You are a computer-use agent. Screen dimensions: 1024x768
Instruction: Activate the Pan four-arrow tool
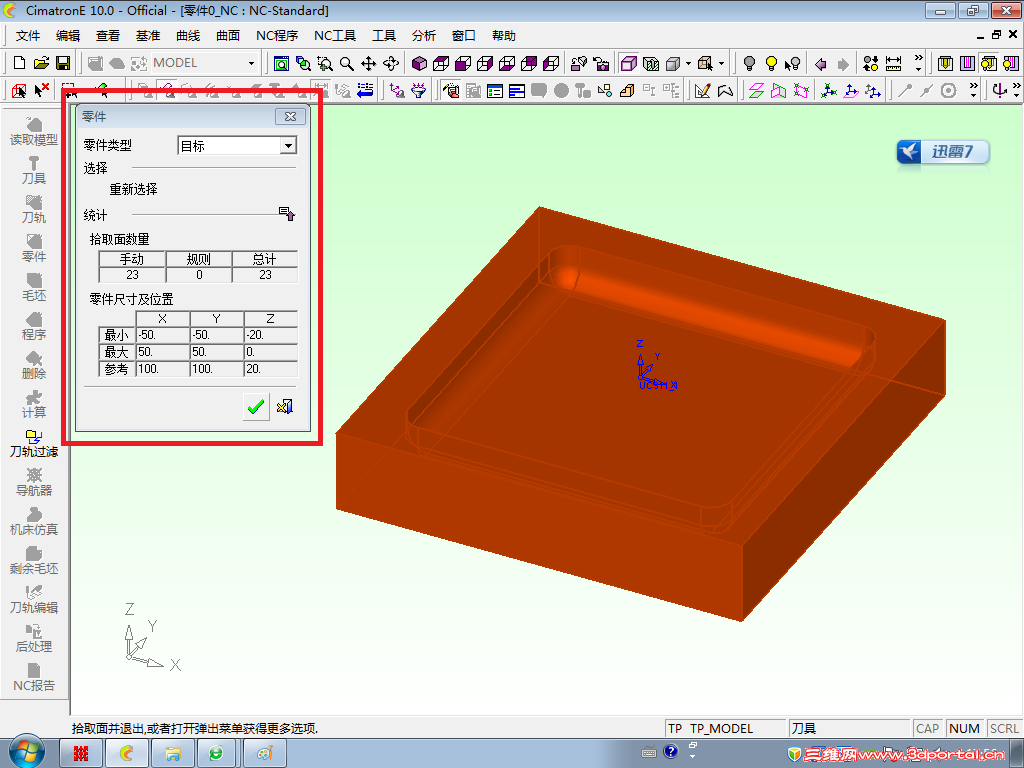click(x=368, y=63)
